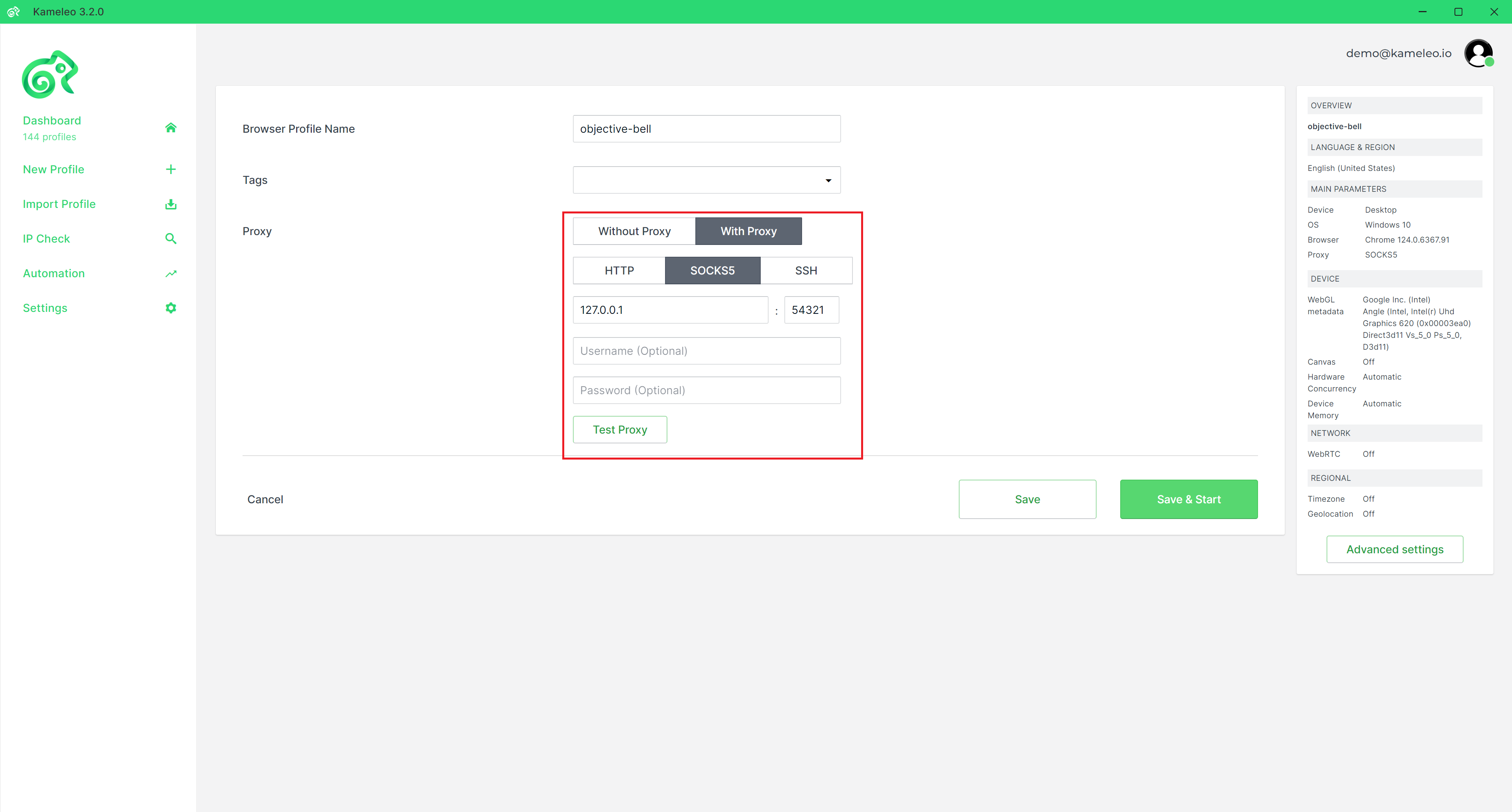Click 'English (United States)' in the overview
Image resolution: width=1512 pixels, height=812 pixels.
tap(1351, 168)
